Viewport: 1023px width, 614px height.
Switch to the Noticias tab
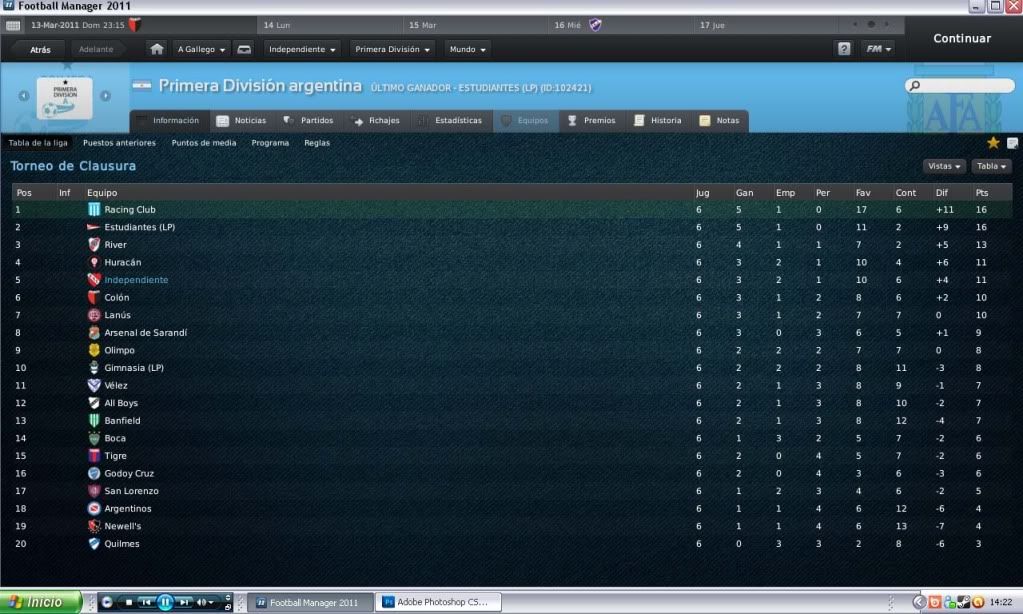[x=241, y=121]
